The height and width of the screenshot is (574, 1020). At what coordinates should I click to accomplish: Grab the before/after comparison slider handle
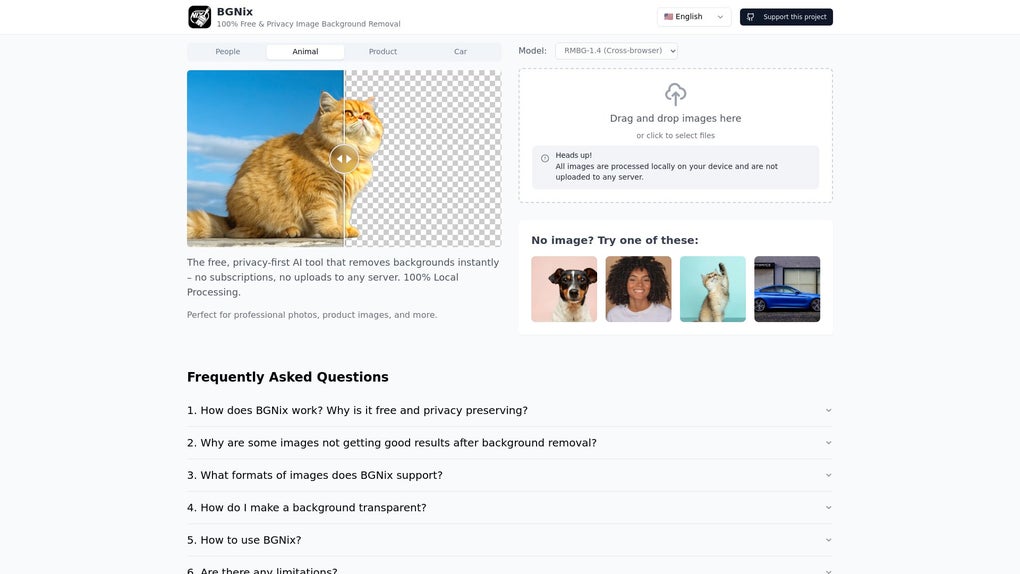tap(344, 159)
